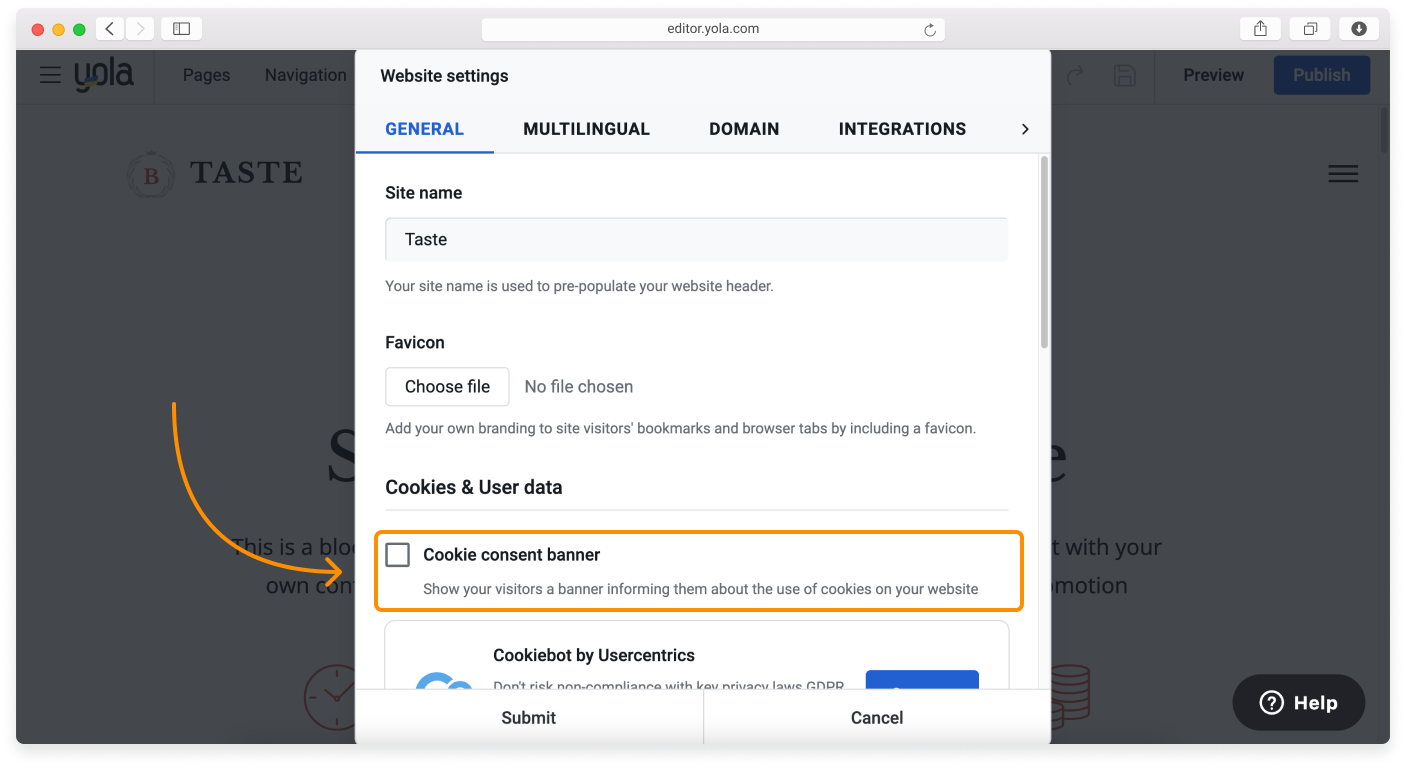Expand more settings tabs with chevron
Viewport: 1406px width, 768px height.
pos(1025,129)
